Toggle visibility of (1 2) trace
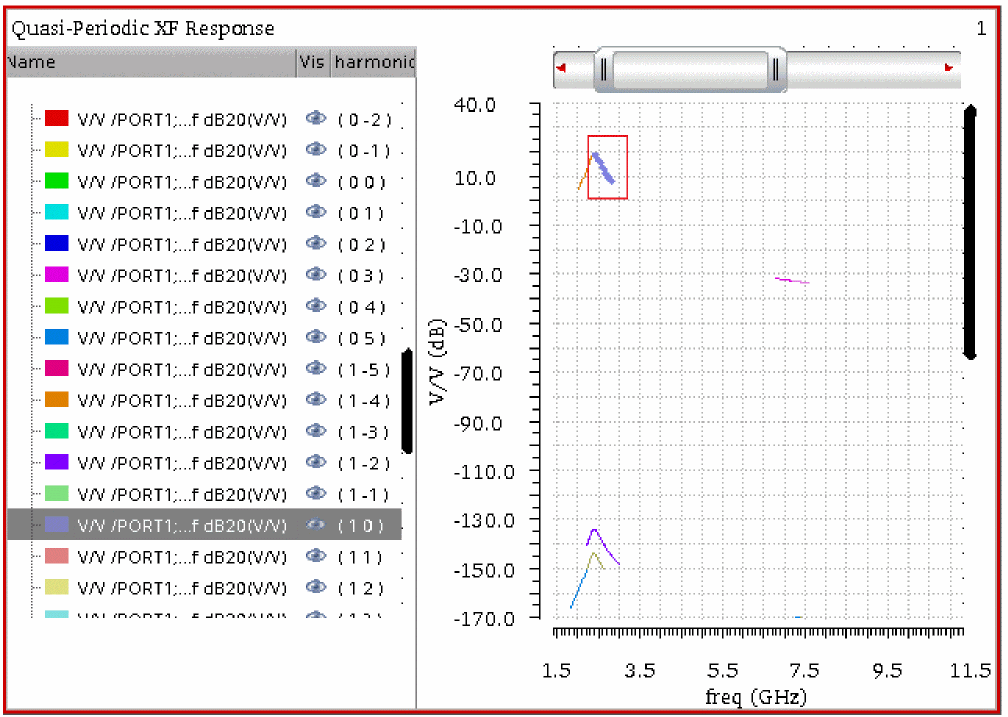The height and width of the screenshot is (717, 1008). pyautogui.click(x=316, y=586)
